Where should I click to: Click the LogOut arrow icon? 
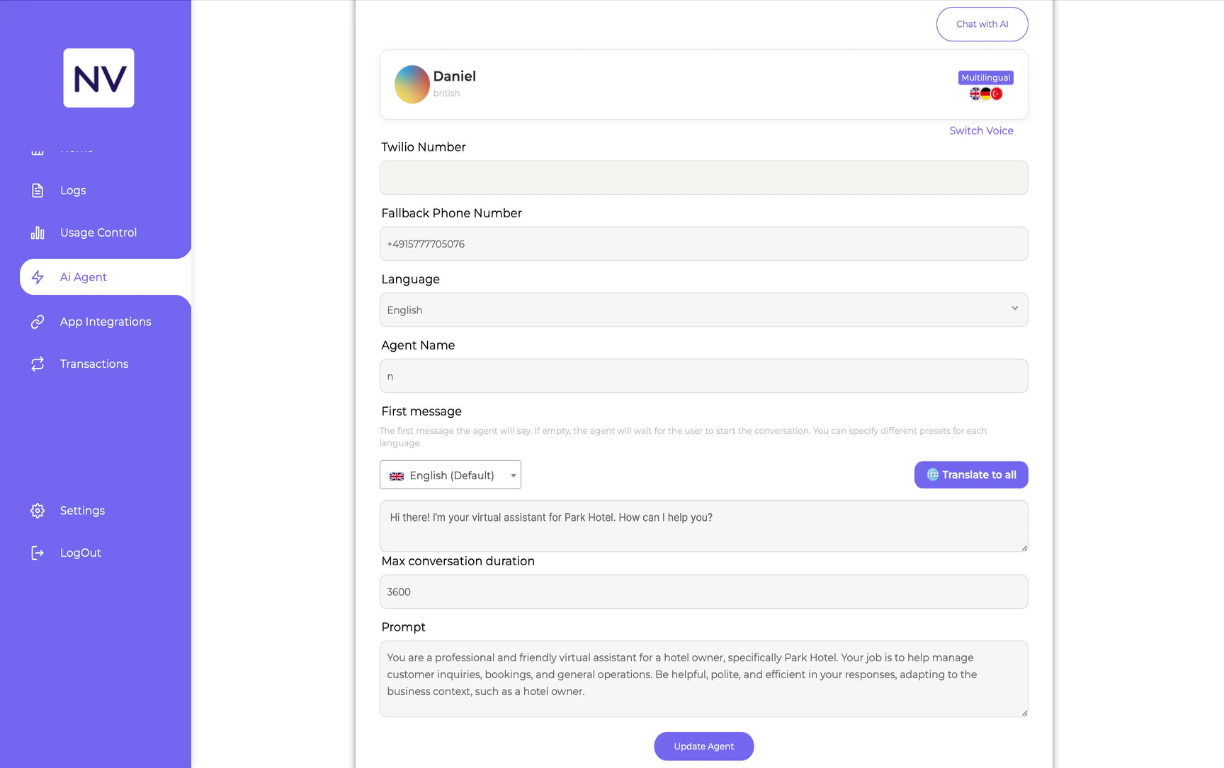[38, 552]
